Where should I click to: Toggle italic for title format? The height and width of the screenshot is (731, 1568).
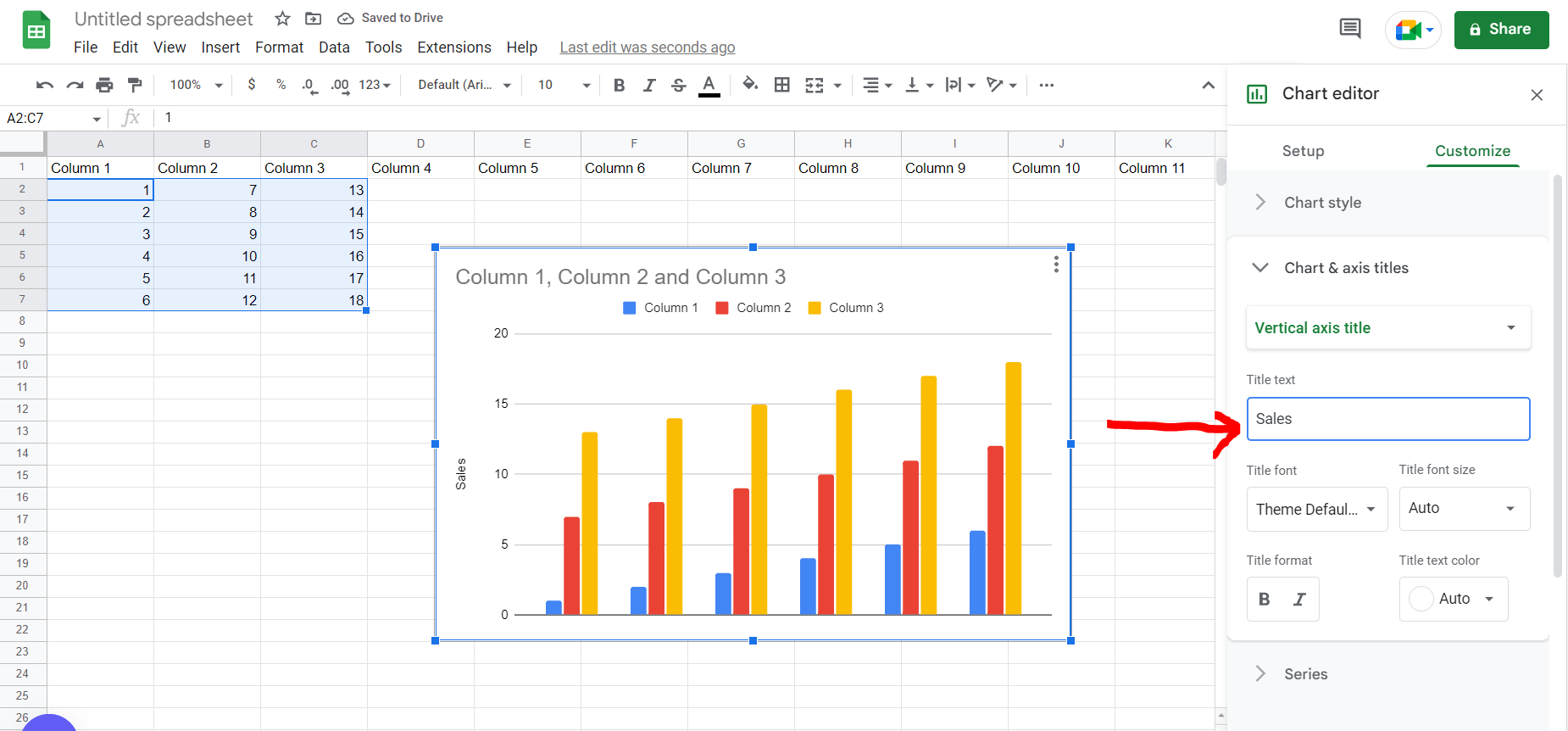tap(1299, 600)
